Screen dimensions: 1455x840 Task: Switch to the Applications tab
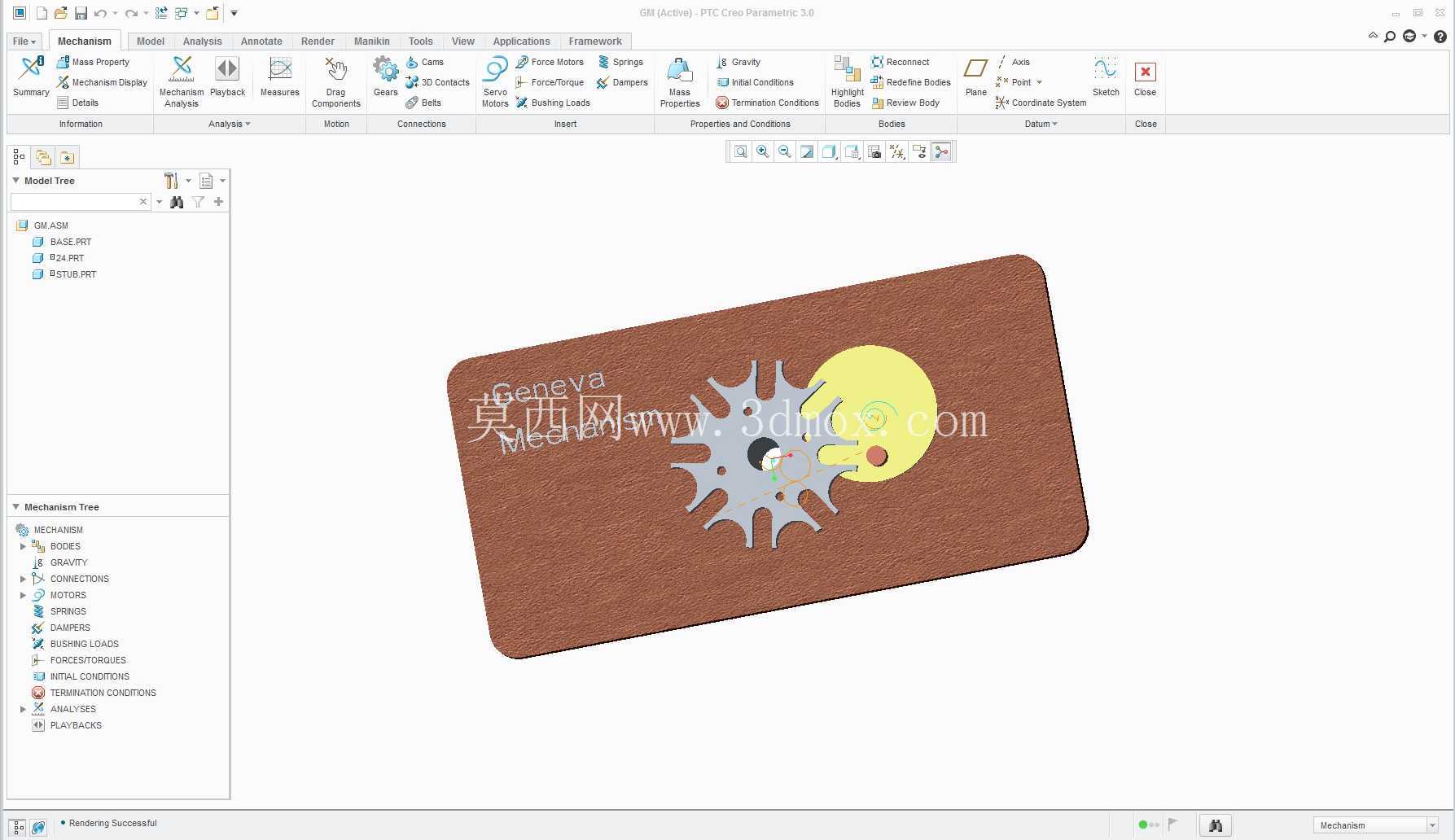pyautogui.click(x=521, y=42)
